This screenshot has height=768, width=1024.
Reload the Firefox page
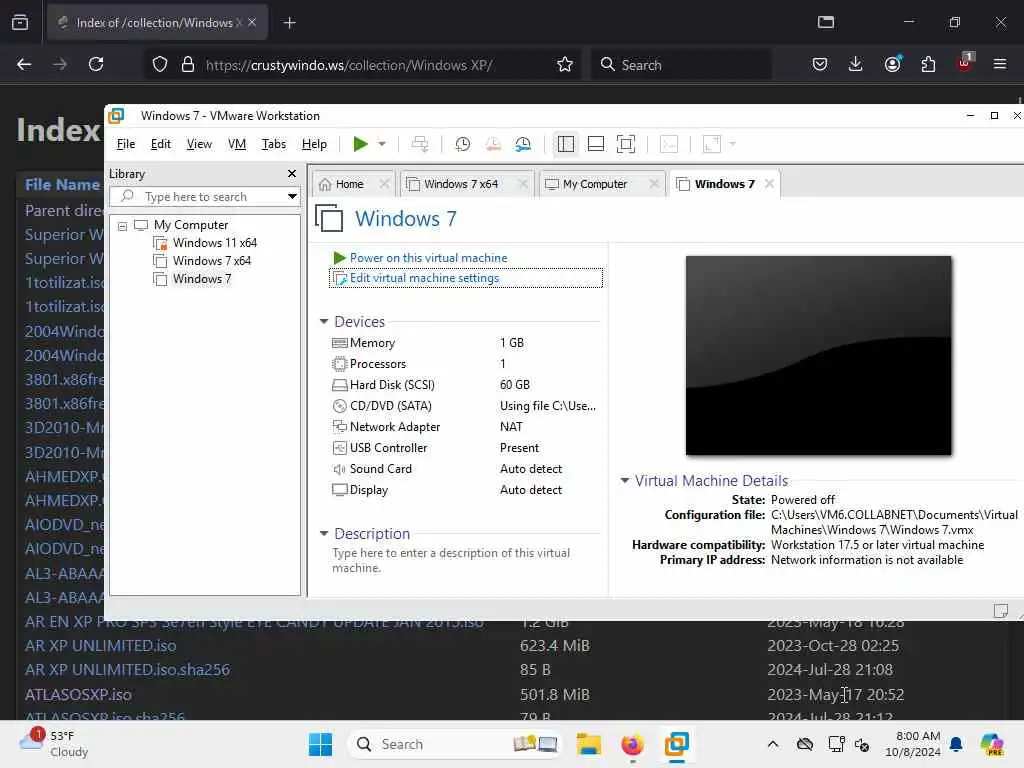[96, 64]
